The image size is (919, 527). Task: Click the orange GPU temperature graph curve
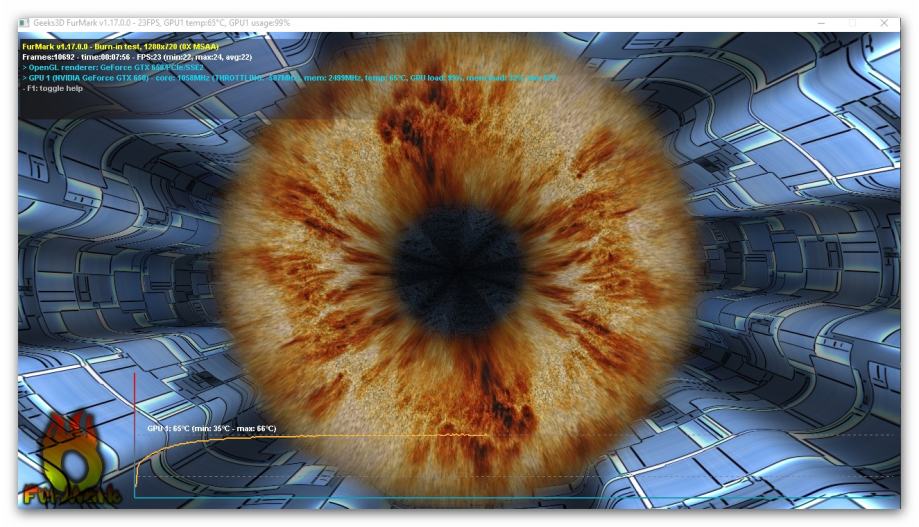point(311,437)
